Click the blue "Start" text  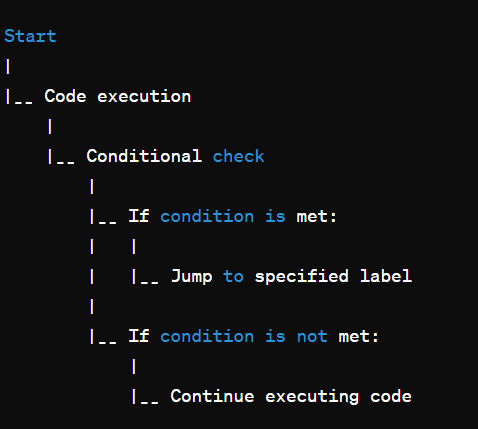(x=30, y=36)
